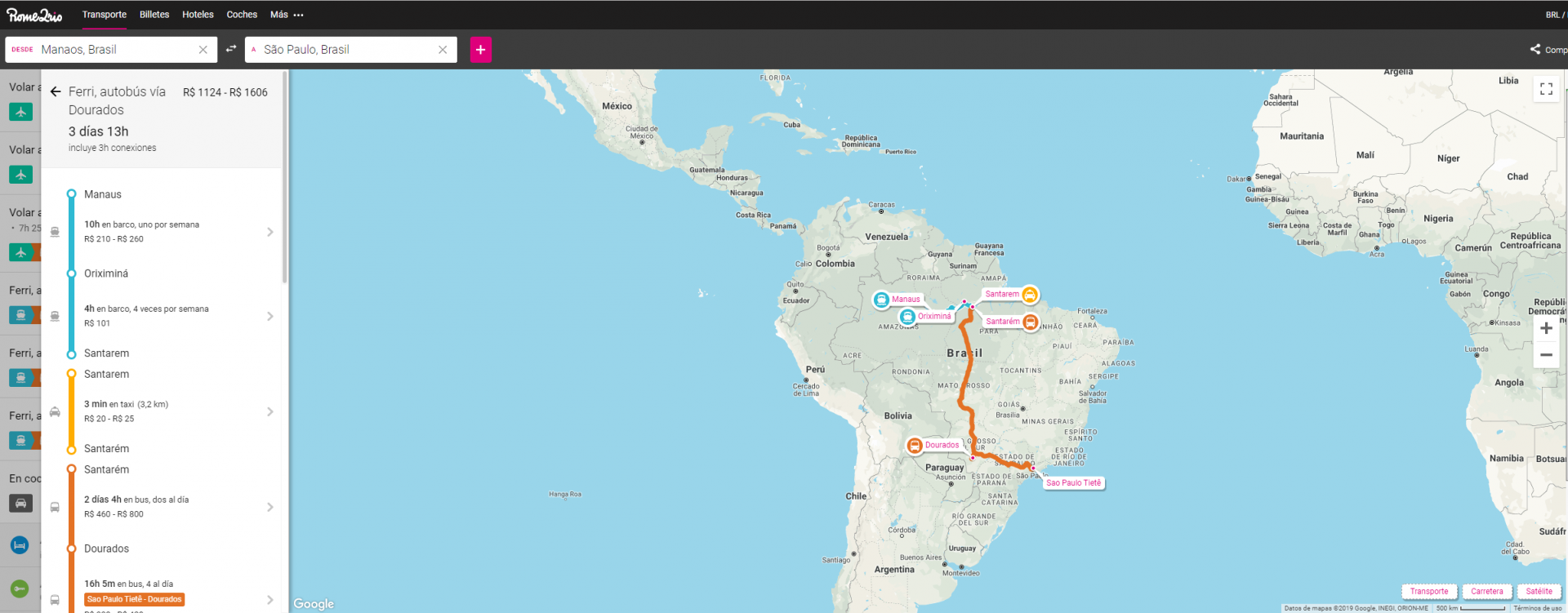Viewport: 1568px width, 613px height.
Task: Go back from the route details
Action: pos(56,91)
